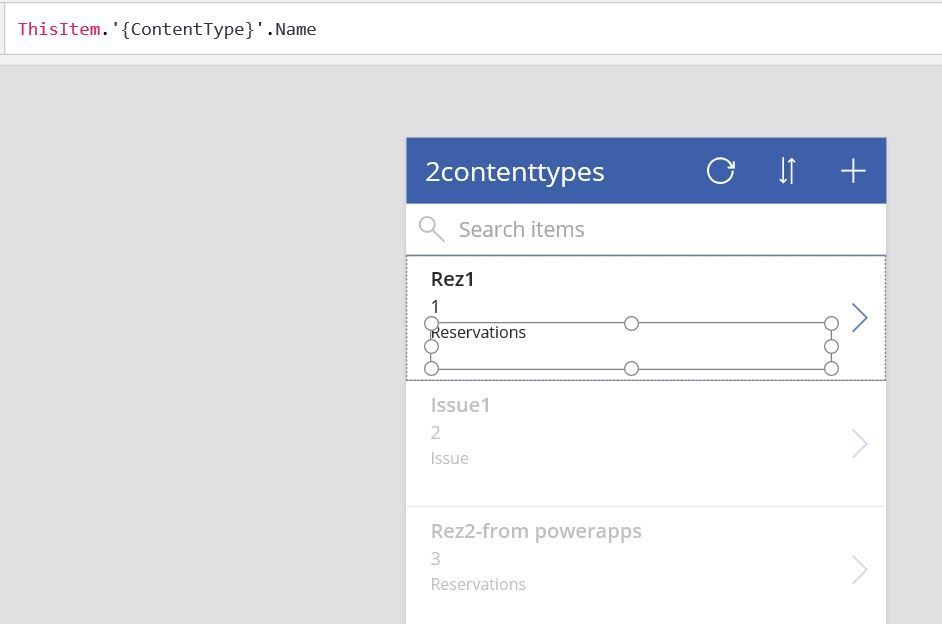
Task: Select the Issue1 title label
Action: (x=460, y=405)
